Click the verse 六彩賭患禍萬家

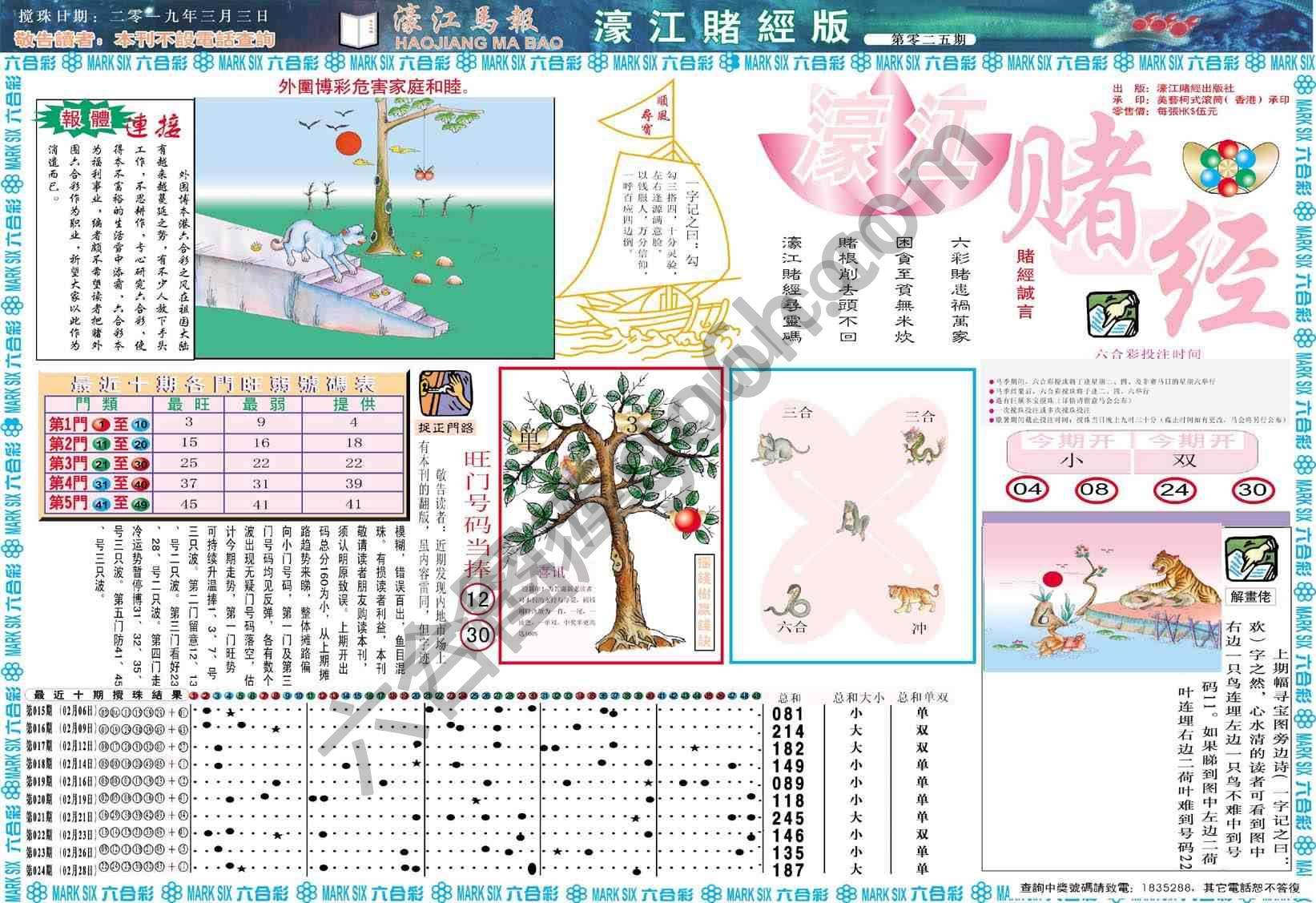[960, 289]
